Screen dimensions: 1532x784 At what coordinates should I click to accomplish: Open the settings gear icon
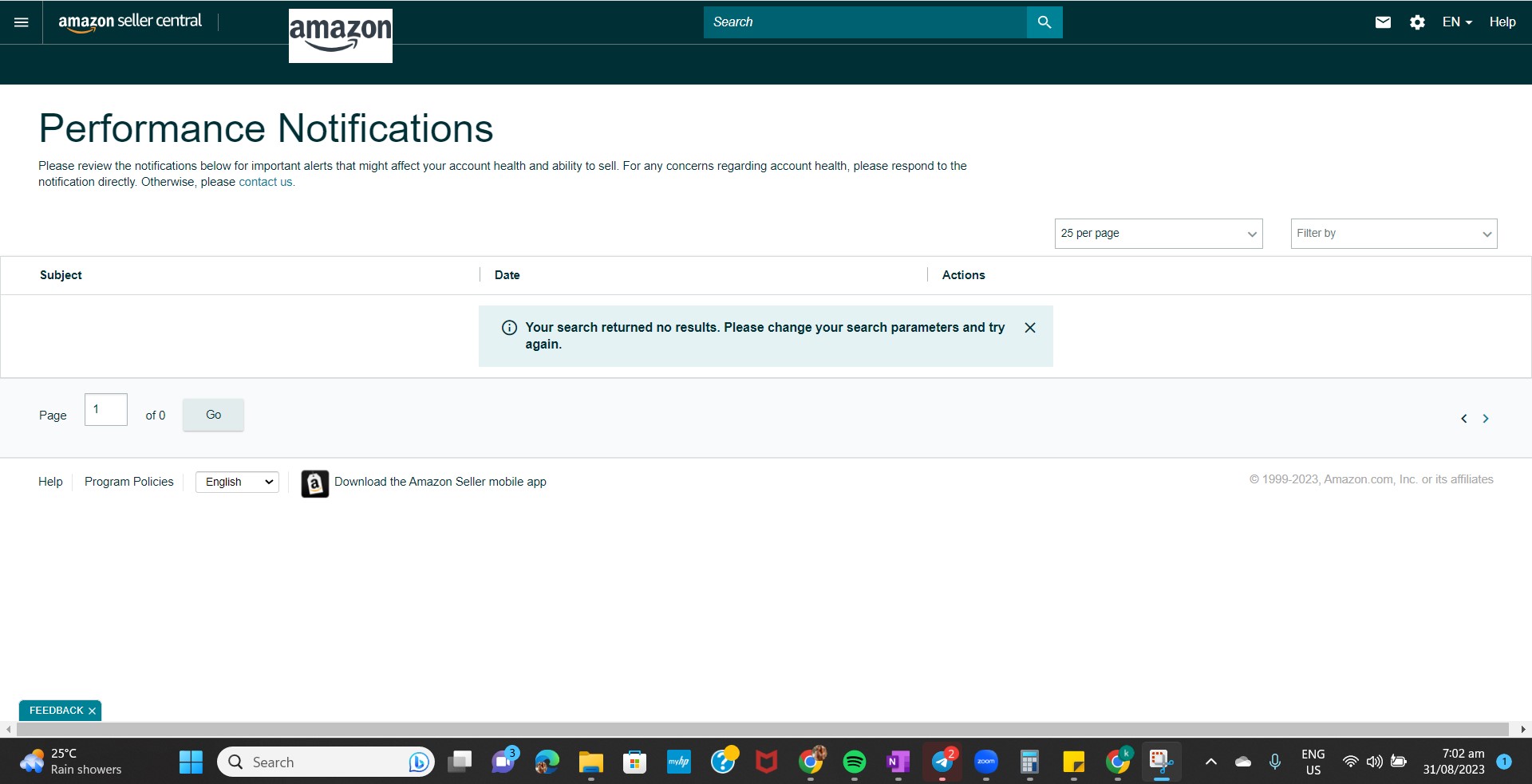click(1417, 22)
